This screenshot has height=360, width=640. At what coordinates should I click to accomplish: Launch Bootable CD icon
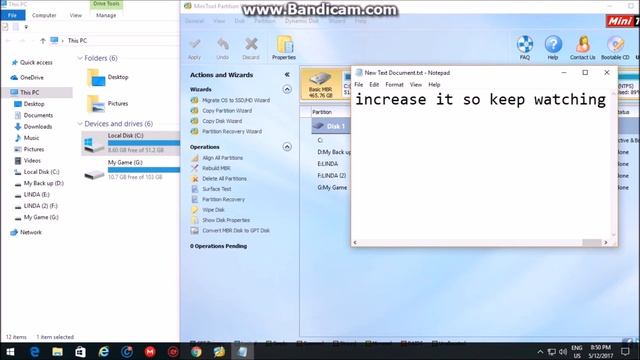615,48
